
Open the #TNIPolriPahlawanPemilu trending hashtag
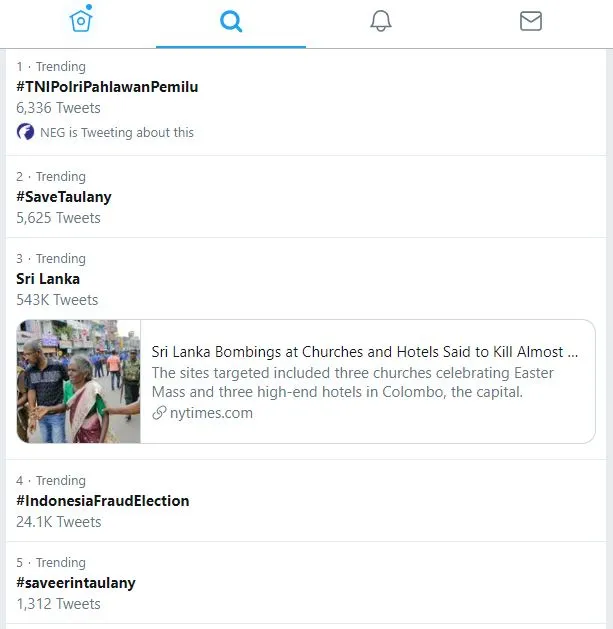point(107,87)
